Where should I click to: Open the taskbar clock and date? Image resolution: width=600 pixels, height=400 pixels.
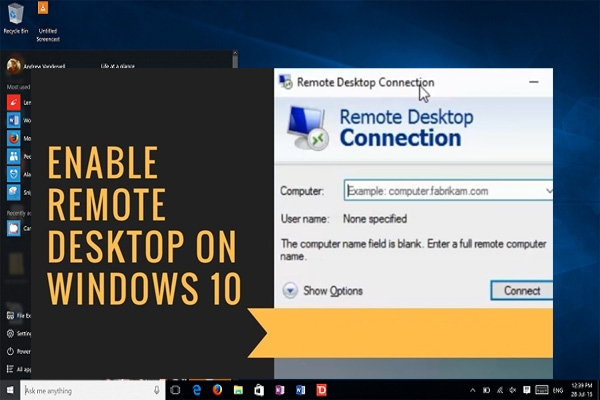click(x=582, y=390)
